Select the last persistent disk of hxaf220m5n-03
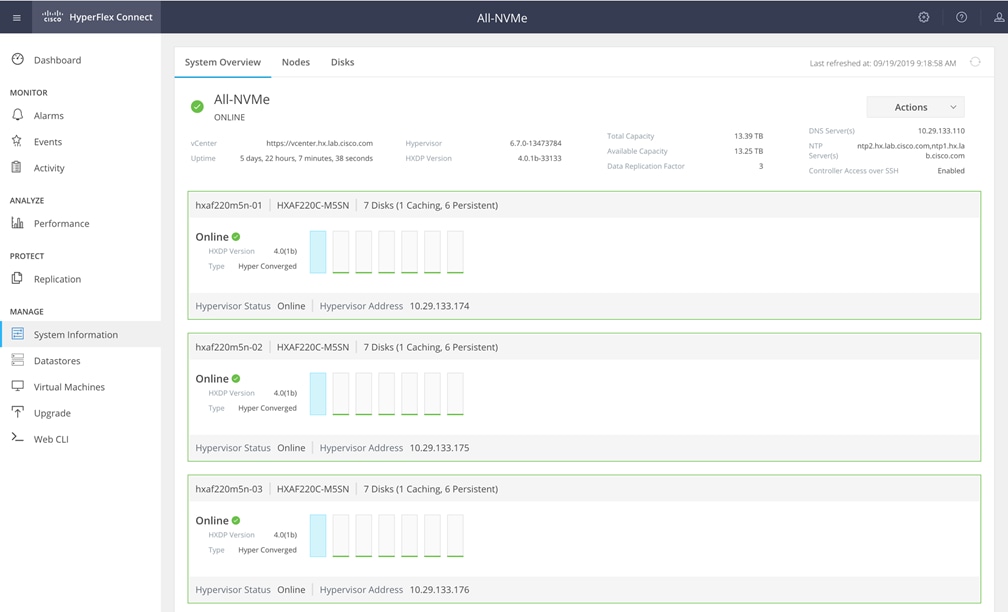 455,536
